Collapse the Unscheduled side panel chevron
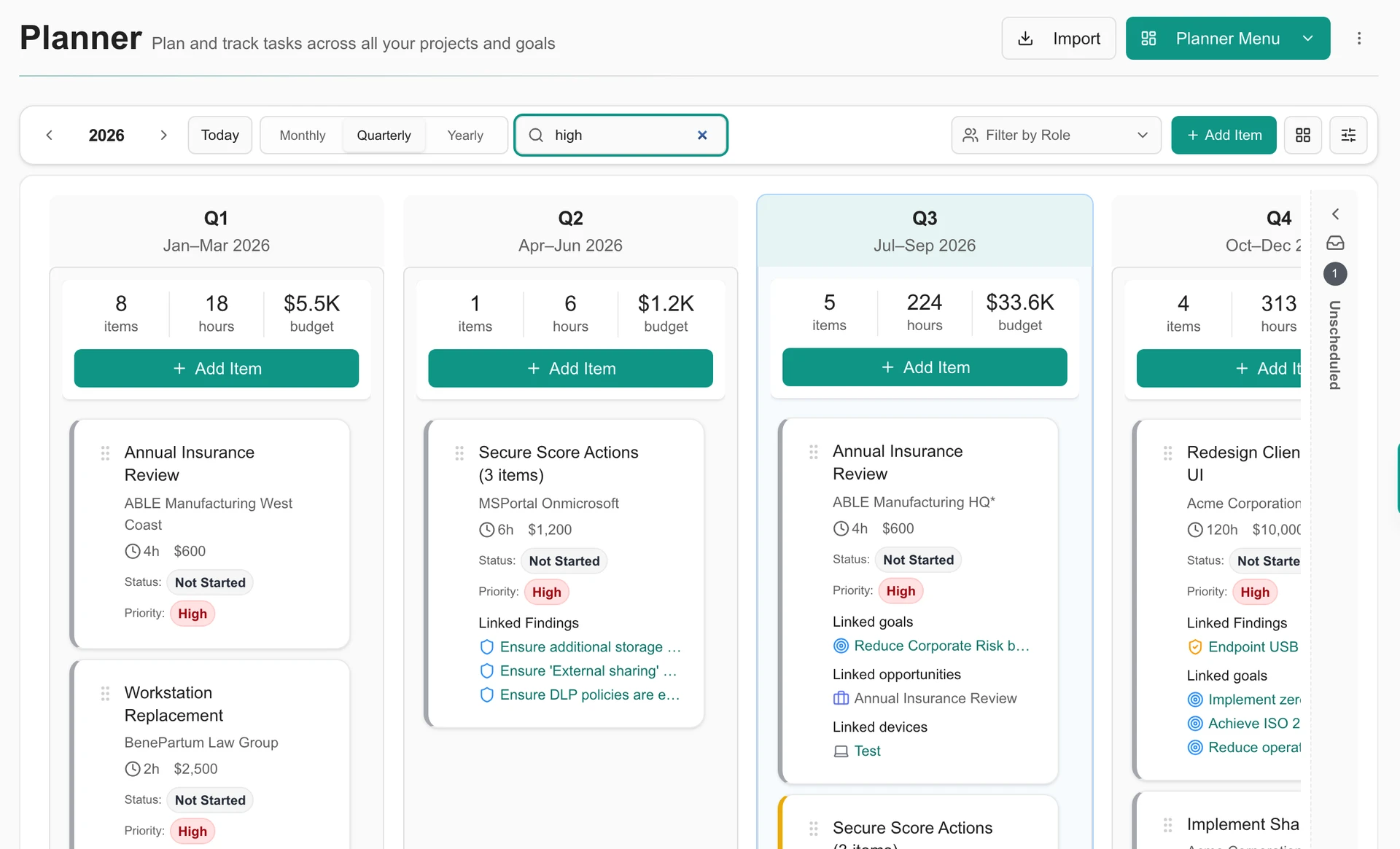 (x=1335, y=214)
